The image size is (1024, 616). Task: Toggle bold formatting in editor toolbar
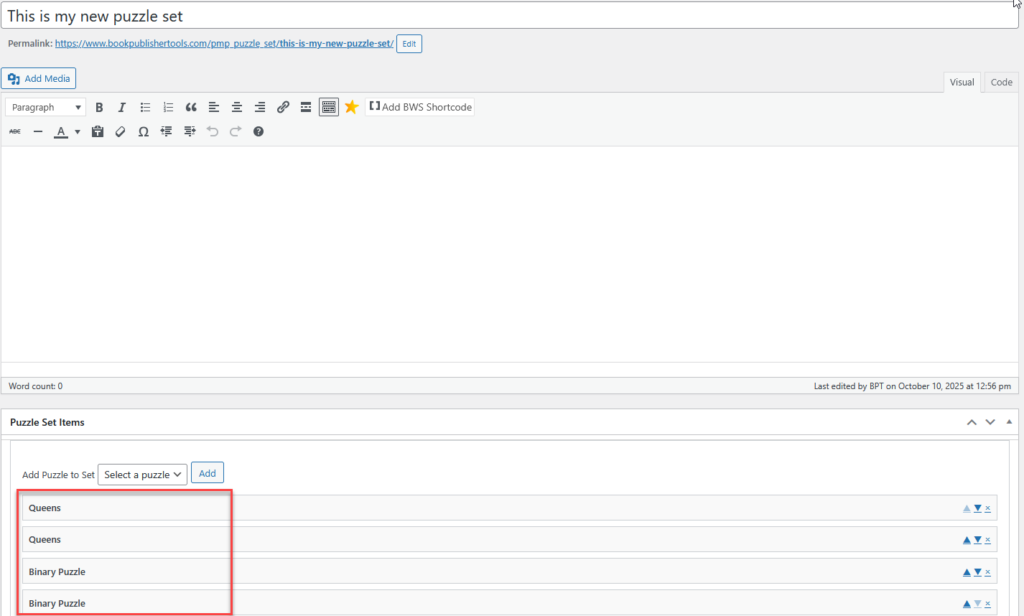pos(99,107)
